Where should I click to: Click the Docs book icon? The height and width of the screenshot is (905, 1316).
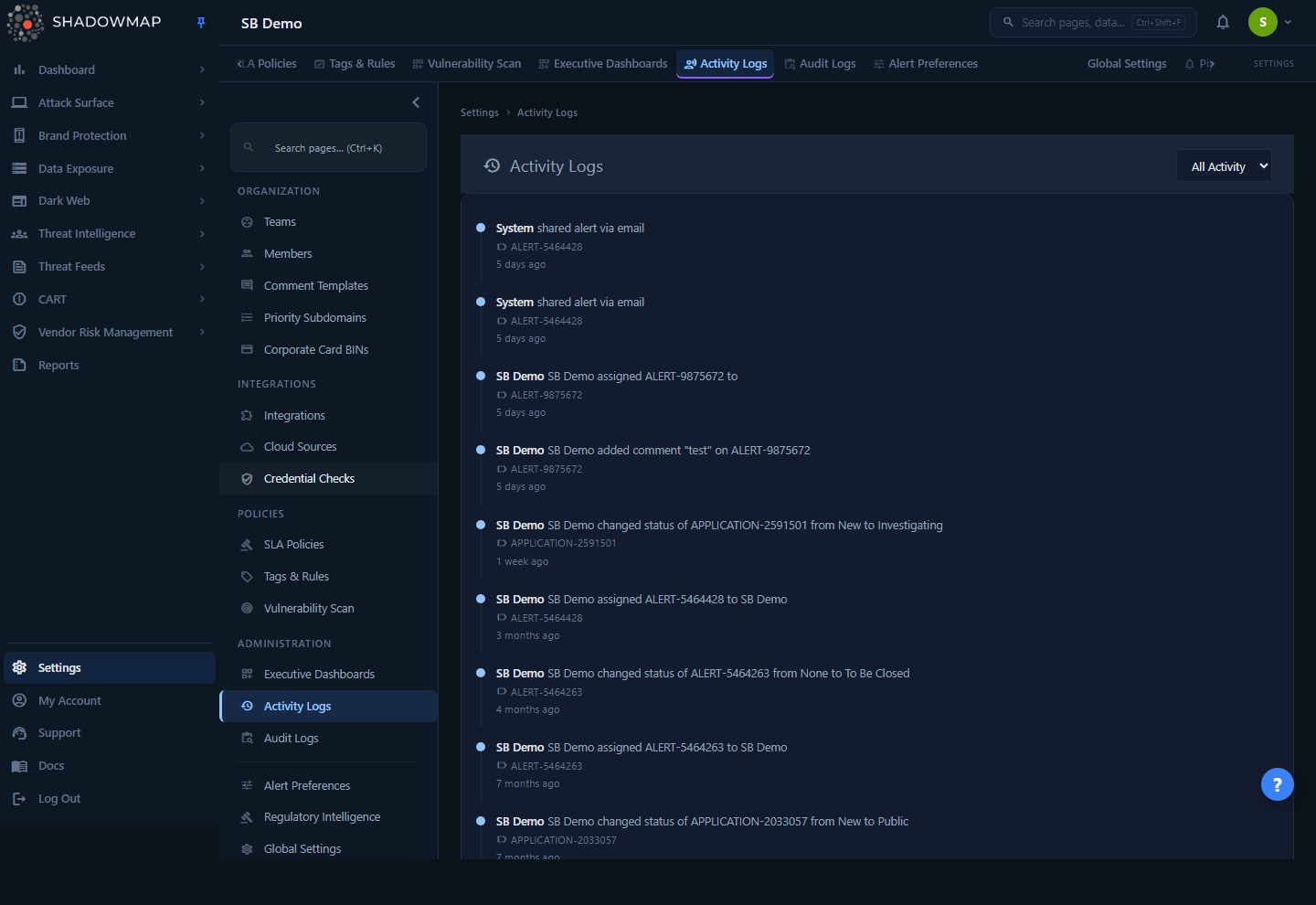[x=19, y=766]
